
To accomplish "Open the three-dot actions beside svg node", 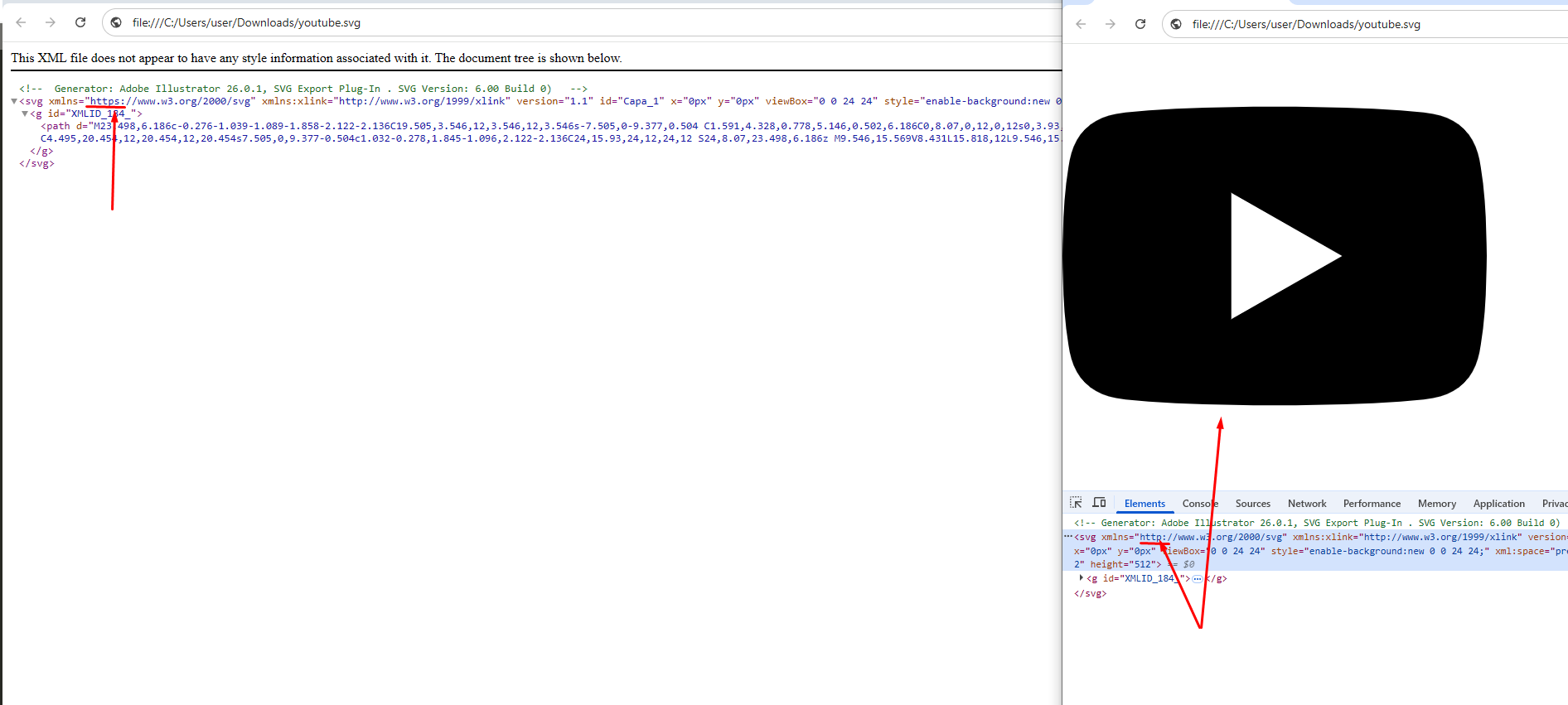I will tap(1068, 537).
